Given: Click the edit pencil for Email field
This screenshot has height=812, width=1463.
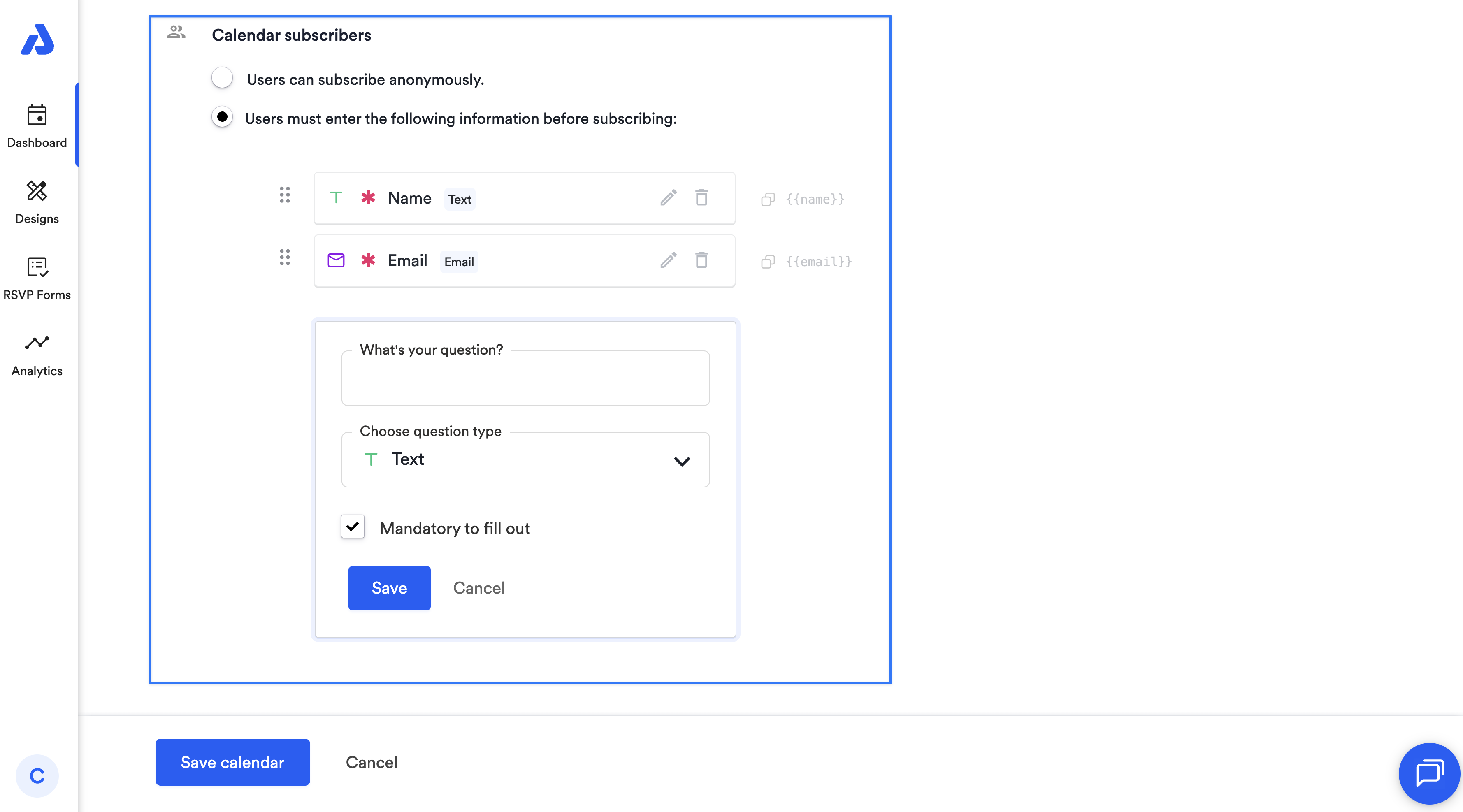Looking at the screenshot, I should point(669,261).
